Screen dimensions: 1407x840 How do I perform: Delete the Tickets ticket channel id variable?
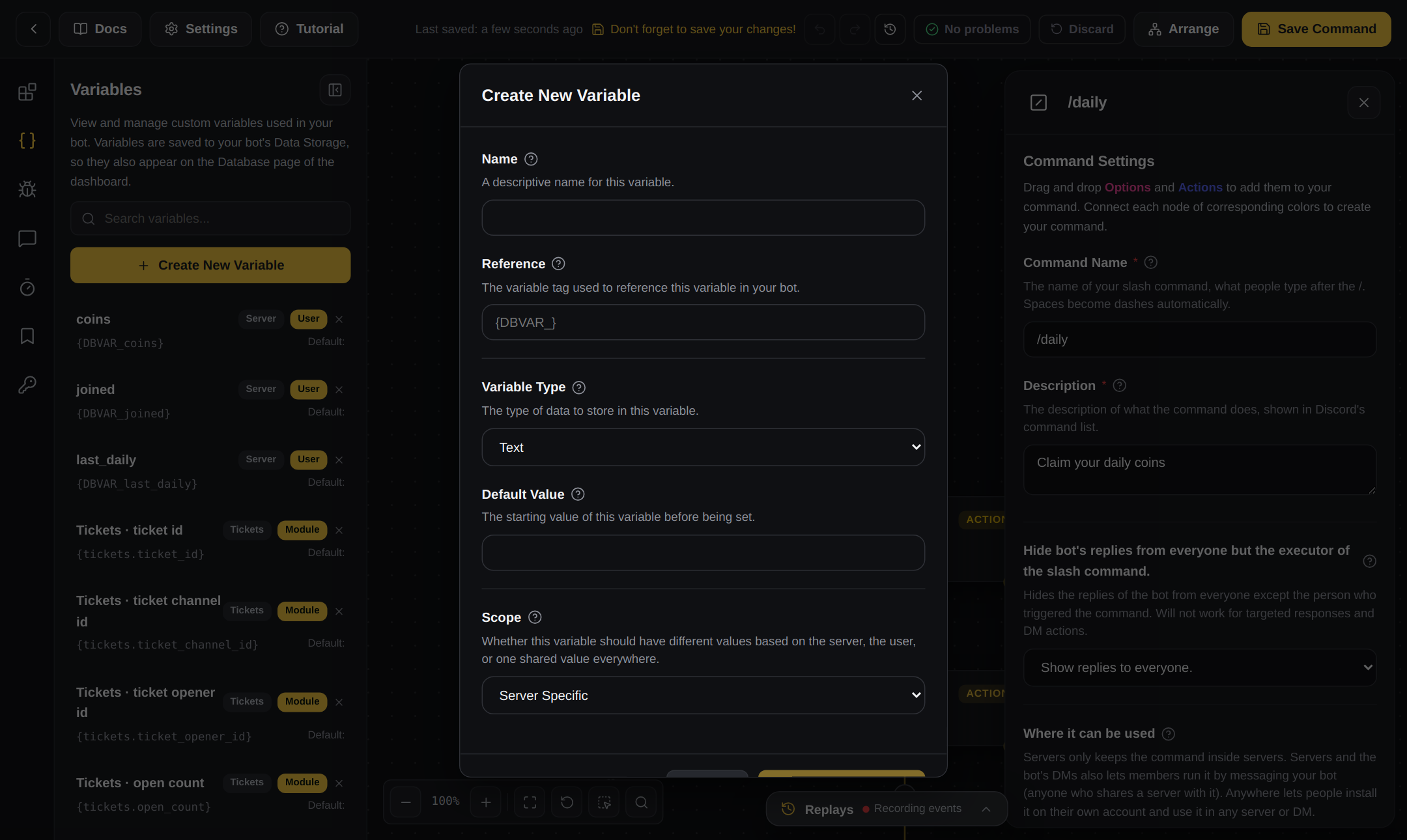339,611
